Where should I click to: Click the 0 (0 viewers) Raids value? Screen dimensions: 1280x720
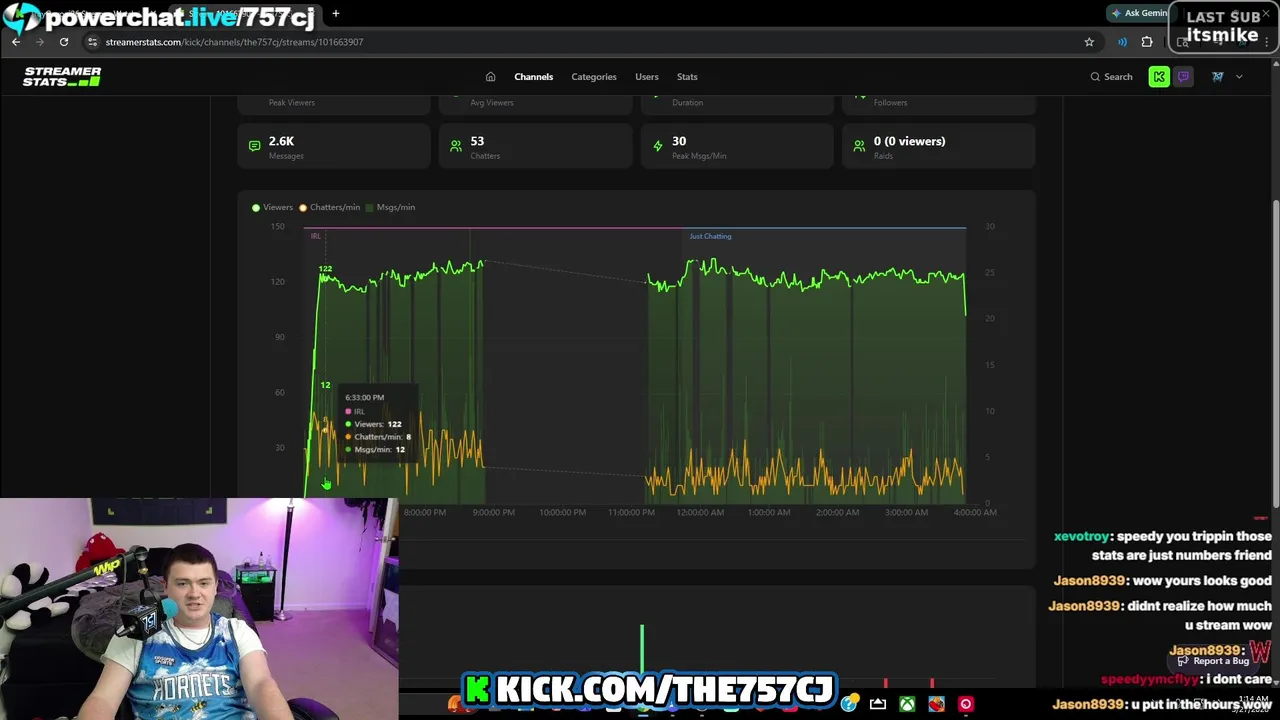[x=909, y=141]
